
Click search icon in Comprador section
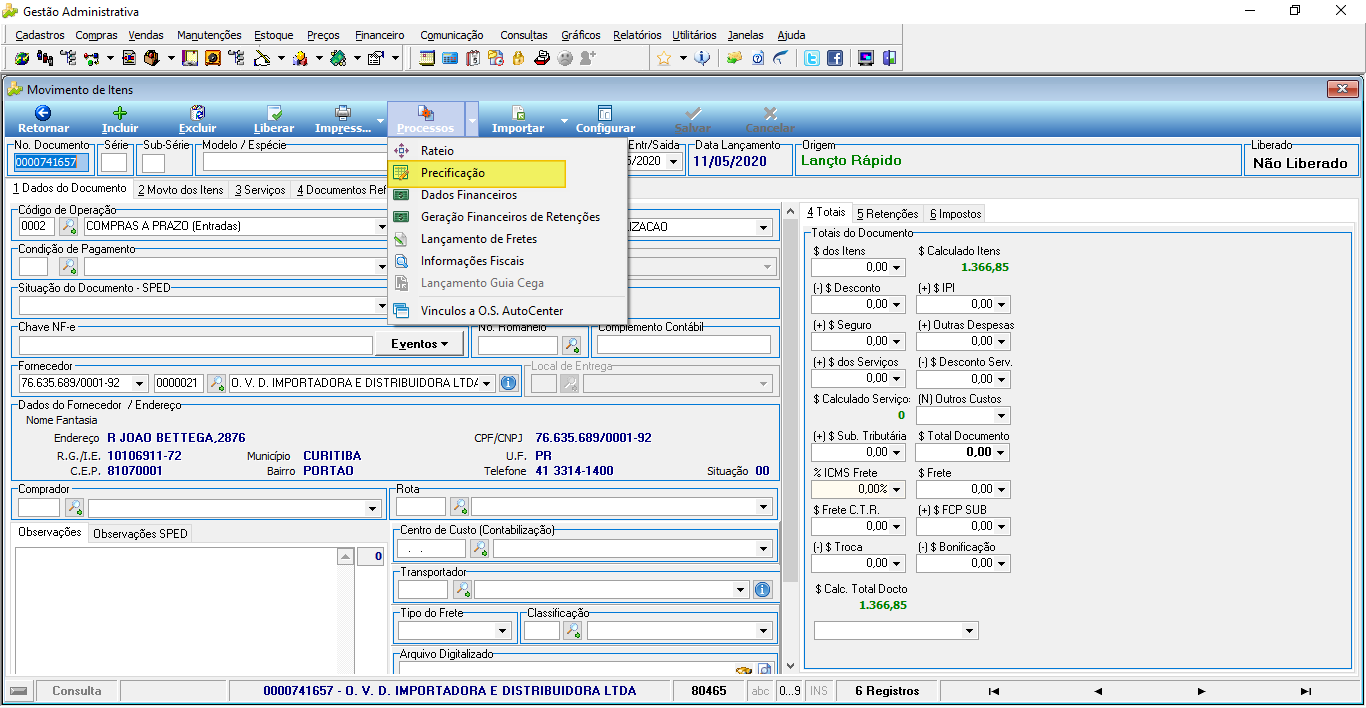point(74,507)
